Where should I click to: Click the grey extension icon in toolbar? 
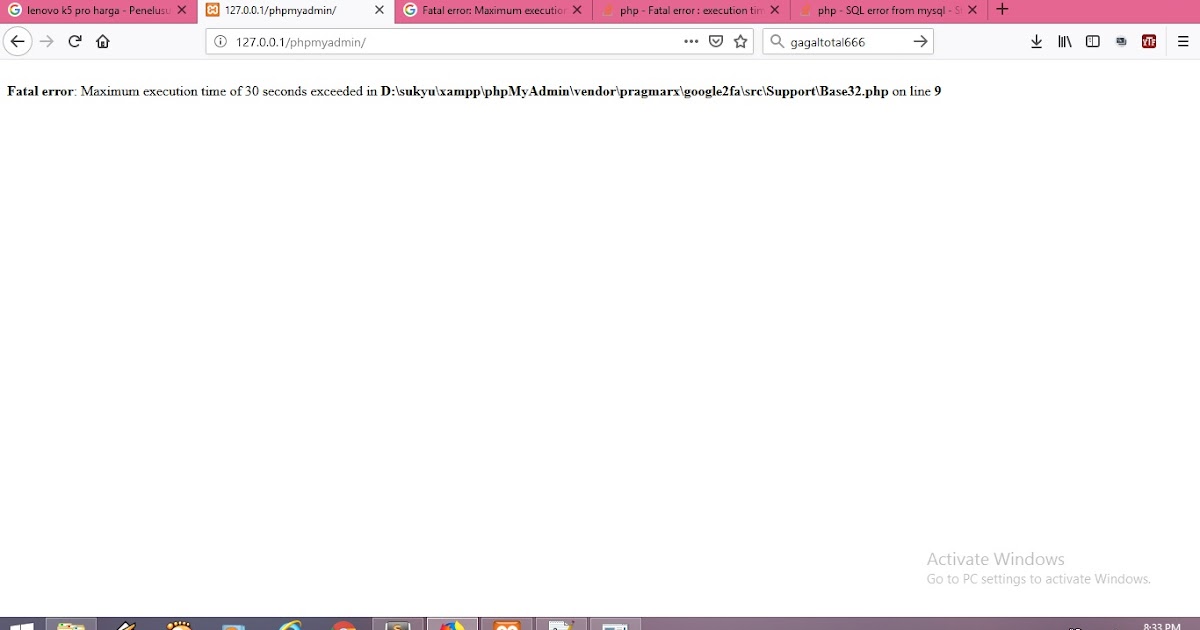pyautogui.click(x=1121, y=42)
